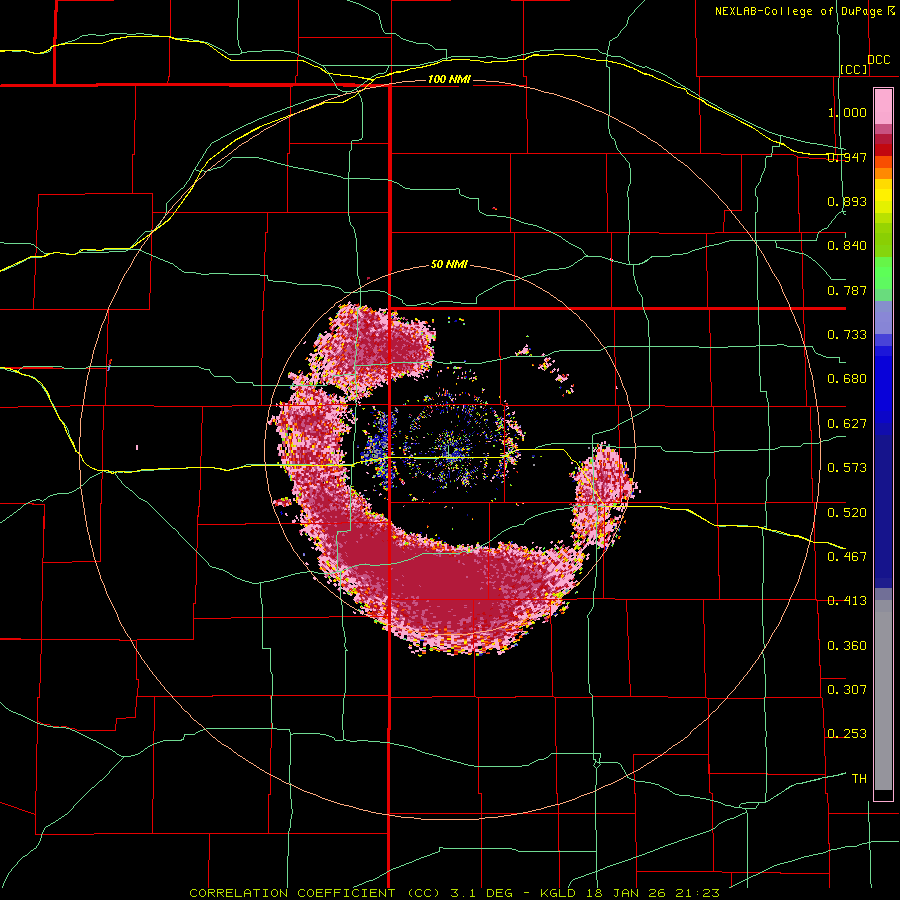Viewport: 900px width, 900px height.
Task: Select the orange color scale segment
Action: pos(883,173)
